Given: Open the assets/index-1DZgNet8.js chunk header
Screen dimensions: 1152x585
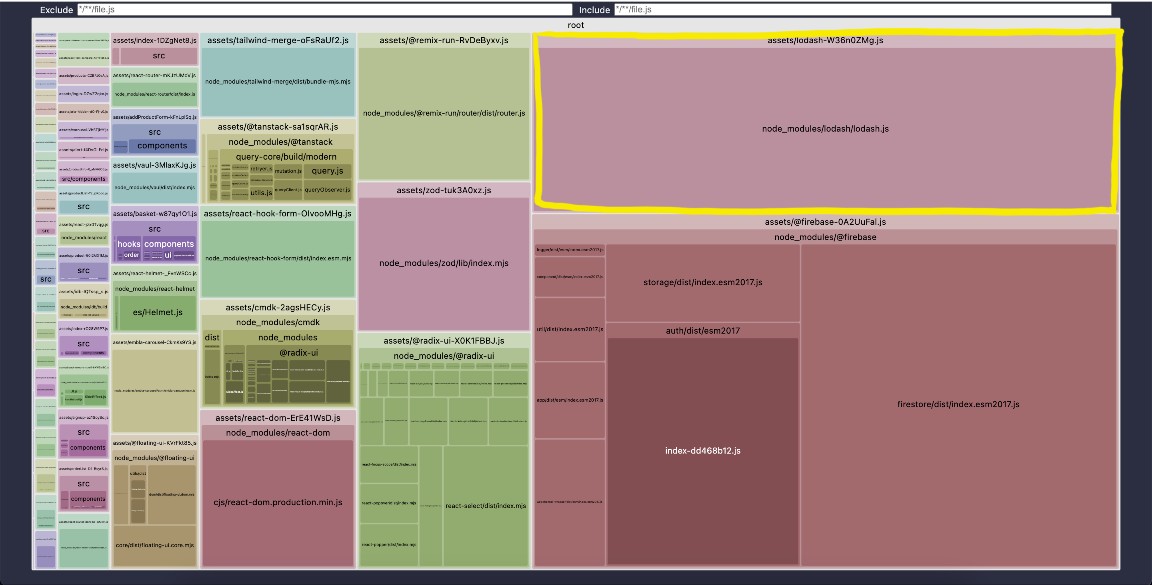Looking at the screenshot, I should point(155,40).
